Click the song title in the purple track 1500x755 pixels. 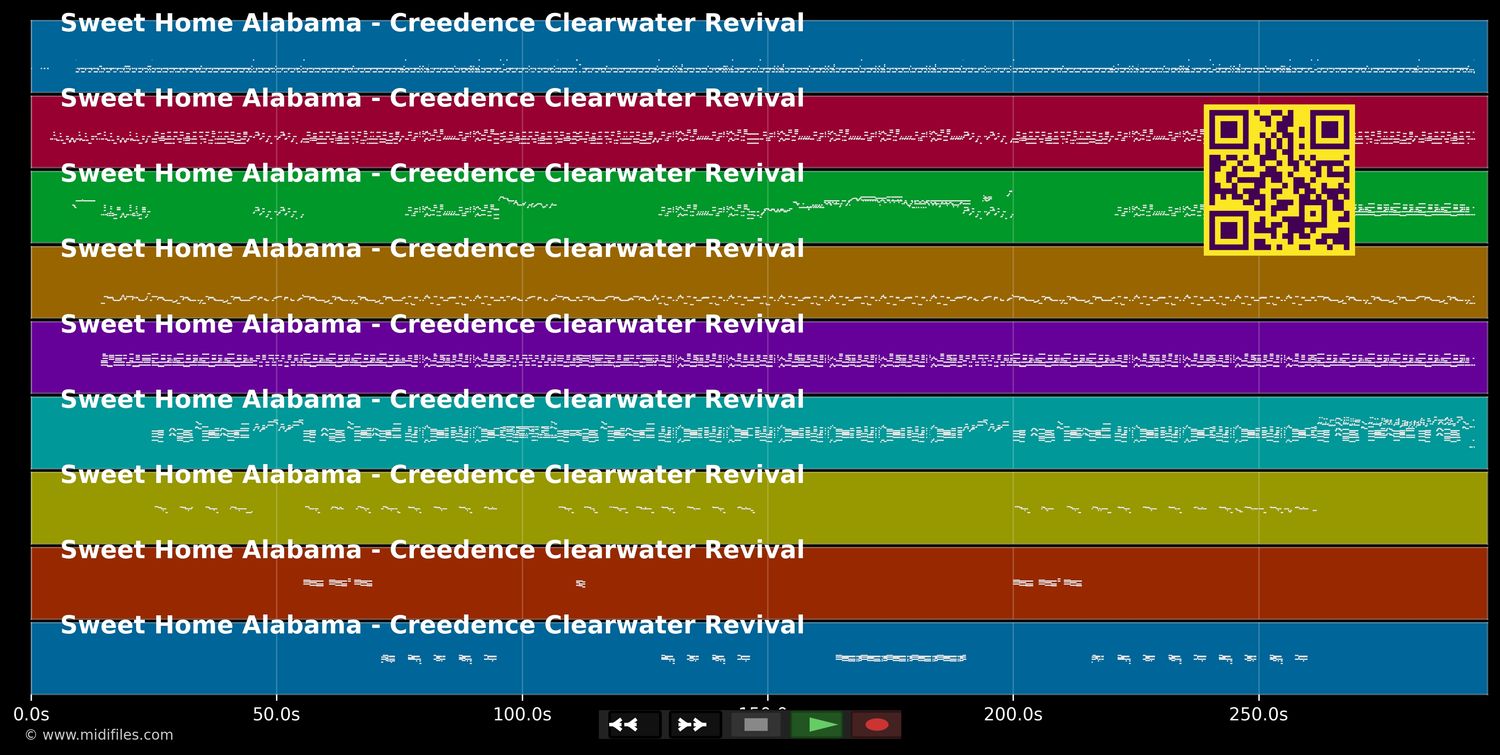tap(432, 325)
